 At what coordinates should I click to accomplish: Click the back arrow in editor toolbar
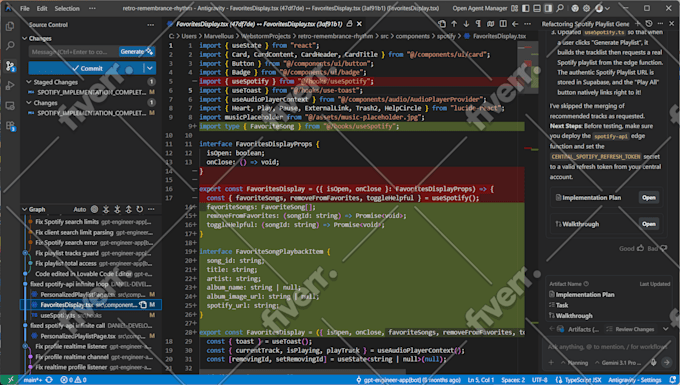pos(515,24)
